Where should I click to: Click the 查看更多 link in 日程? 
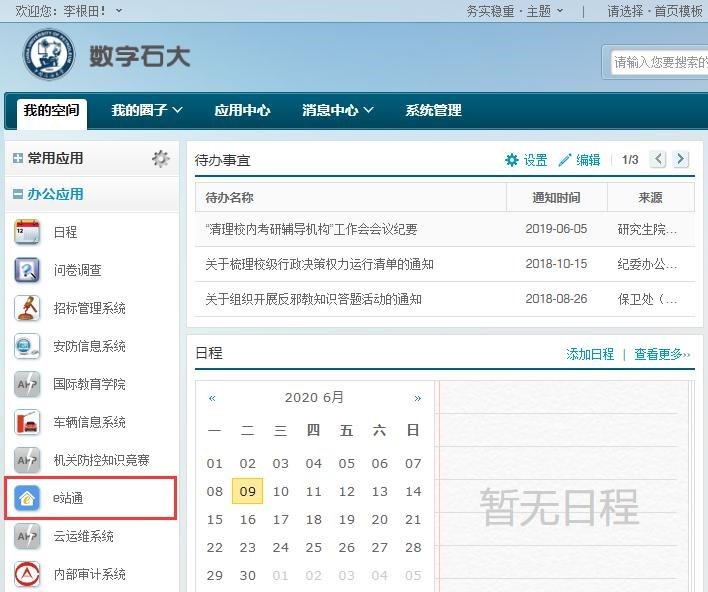point(662,354)
